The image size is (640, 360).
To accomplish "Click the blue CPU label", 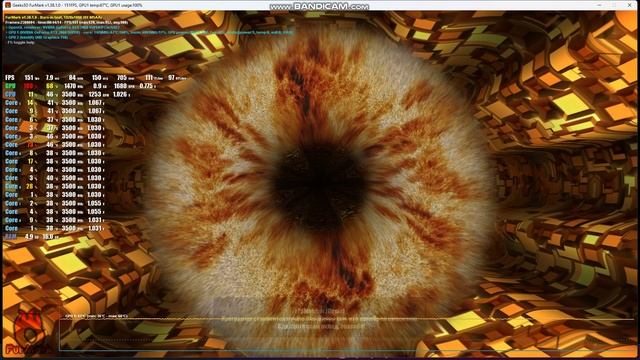I will (10, 94).
